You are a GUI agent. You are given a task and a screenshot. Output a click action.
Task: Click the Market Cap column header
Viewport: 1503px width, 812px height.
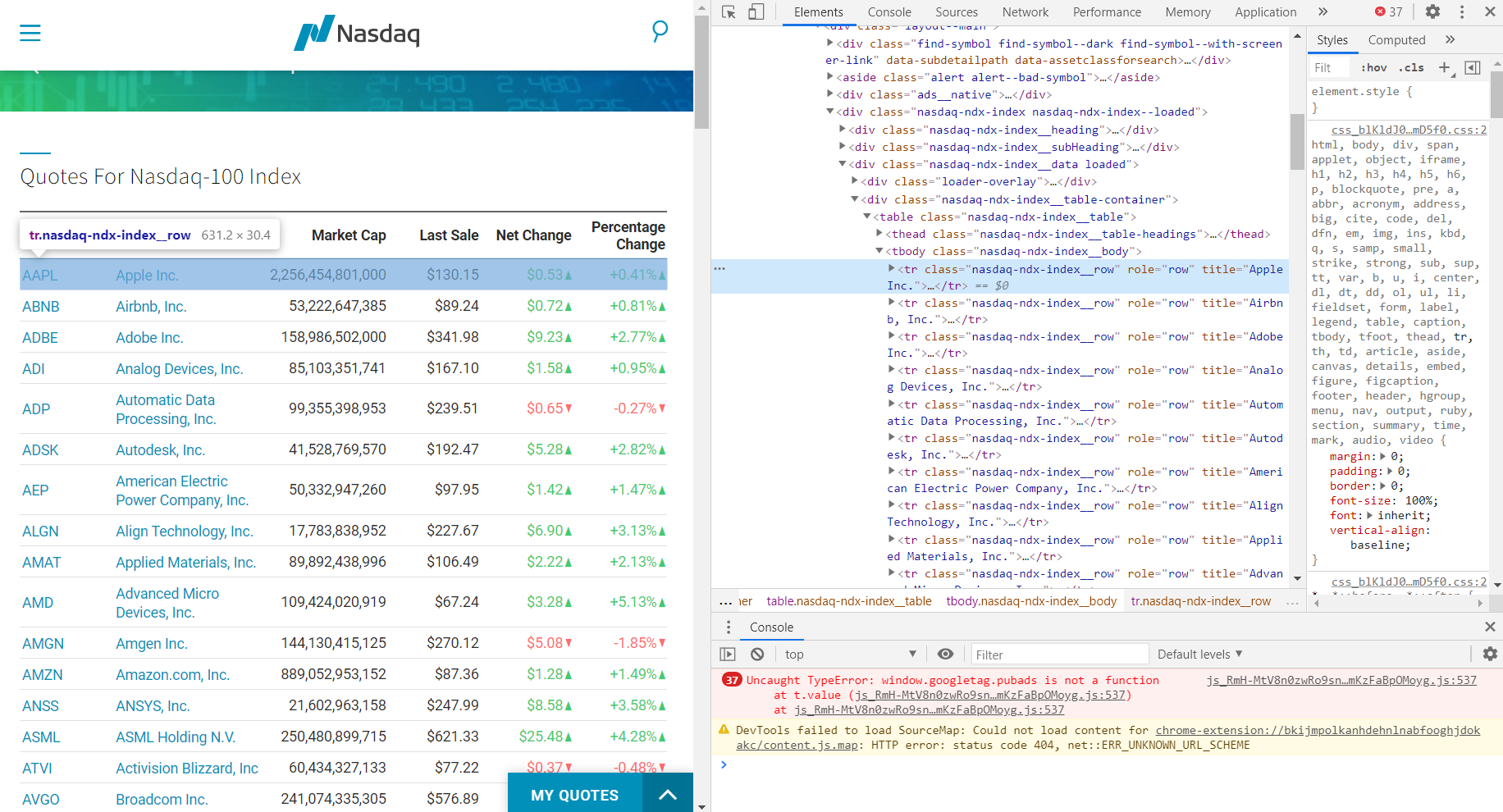coord(349,235)
